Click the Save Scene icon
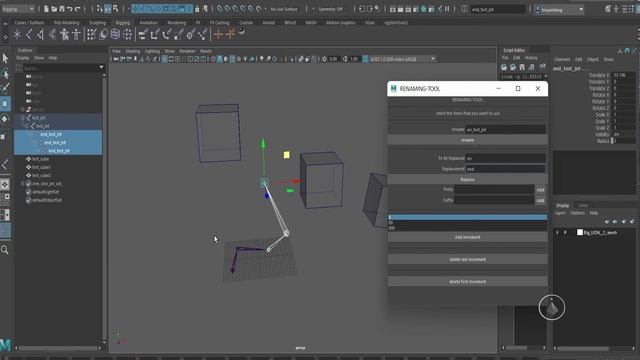The height and width of the screenshot is (360, 640). (62, 9)
